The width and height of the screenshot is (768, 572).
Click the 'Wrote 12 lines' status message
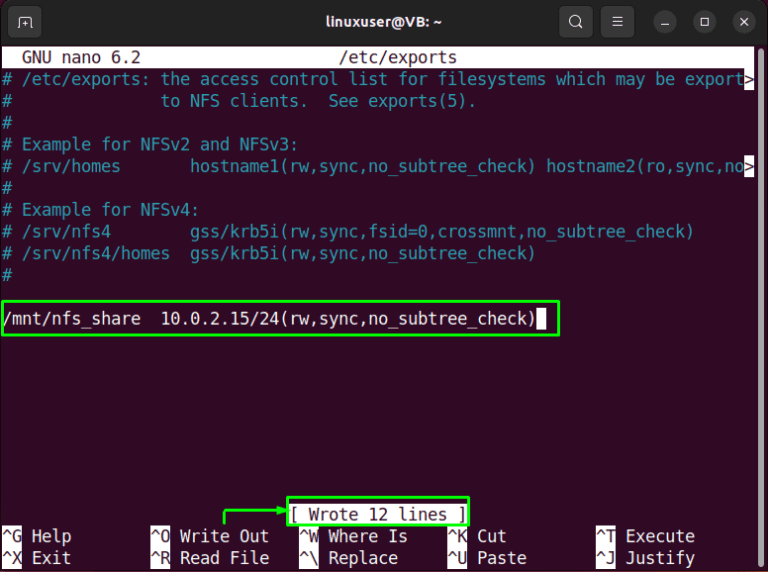(x=377, y=514)
